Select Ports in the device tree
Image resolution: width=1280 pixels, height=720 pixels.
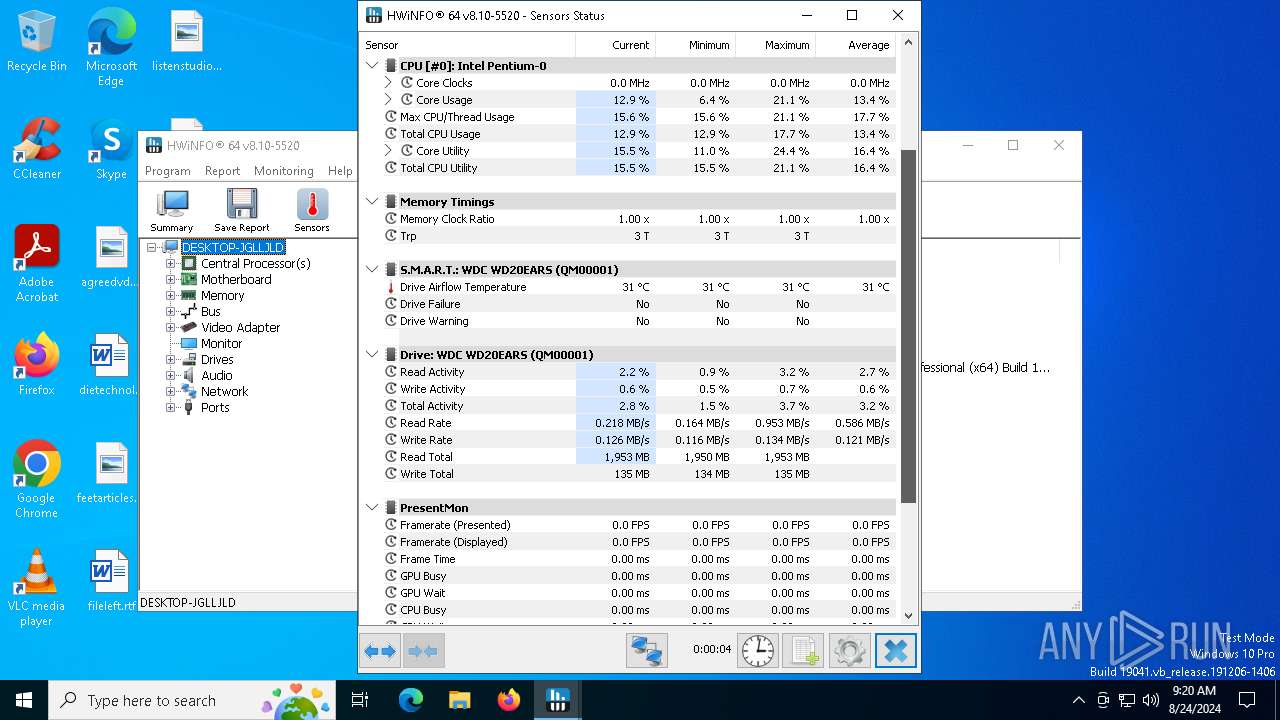(215, 408)
